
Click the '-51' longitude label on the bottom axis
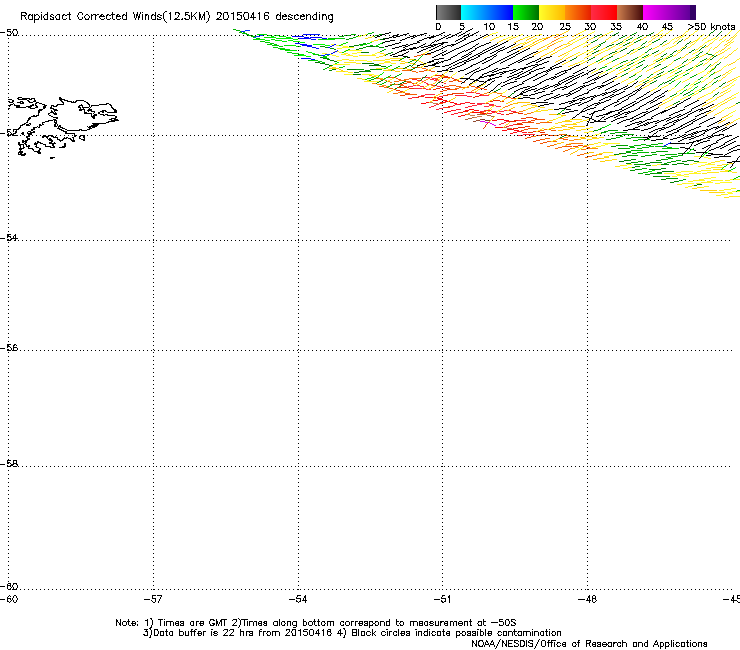tap(442, 599)
